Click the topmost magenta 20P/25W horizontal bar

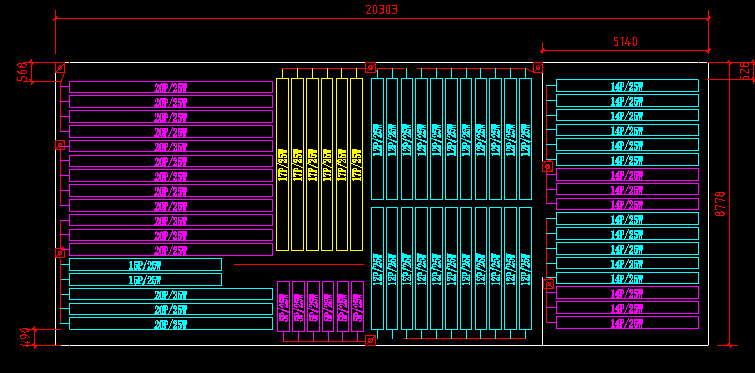coord(171,87)
